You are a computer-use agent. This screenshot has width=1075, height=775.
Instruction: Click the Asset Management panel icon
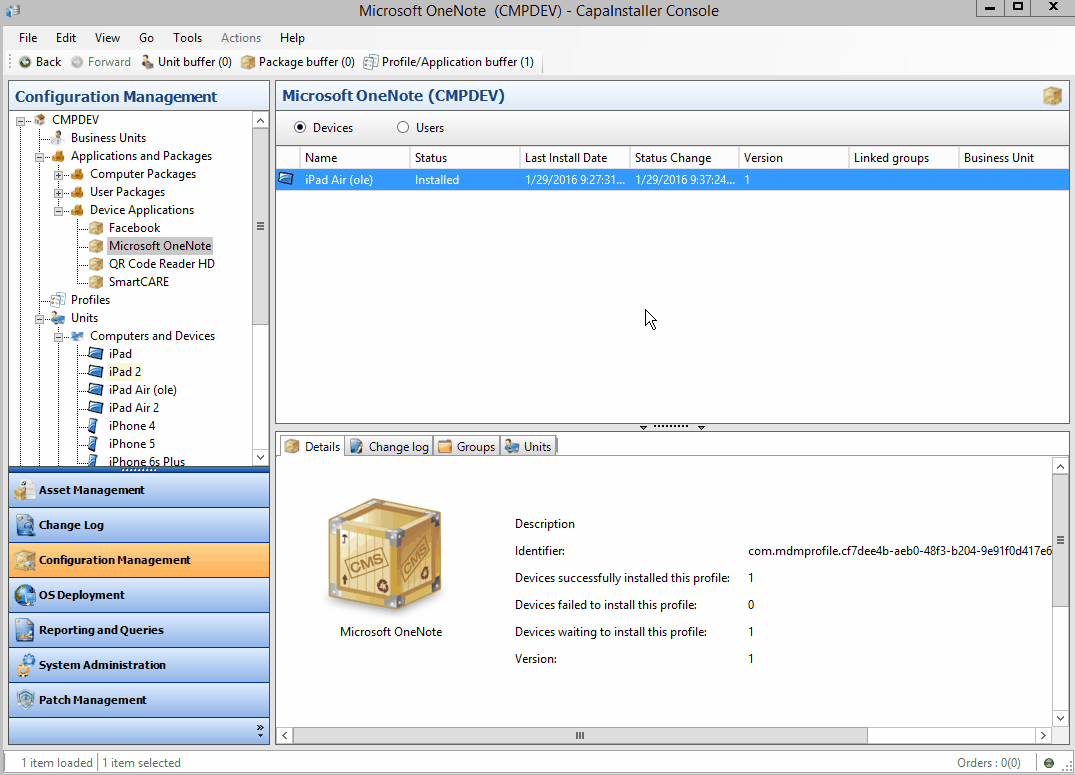[x=25, y=490]
